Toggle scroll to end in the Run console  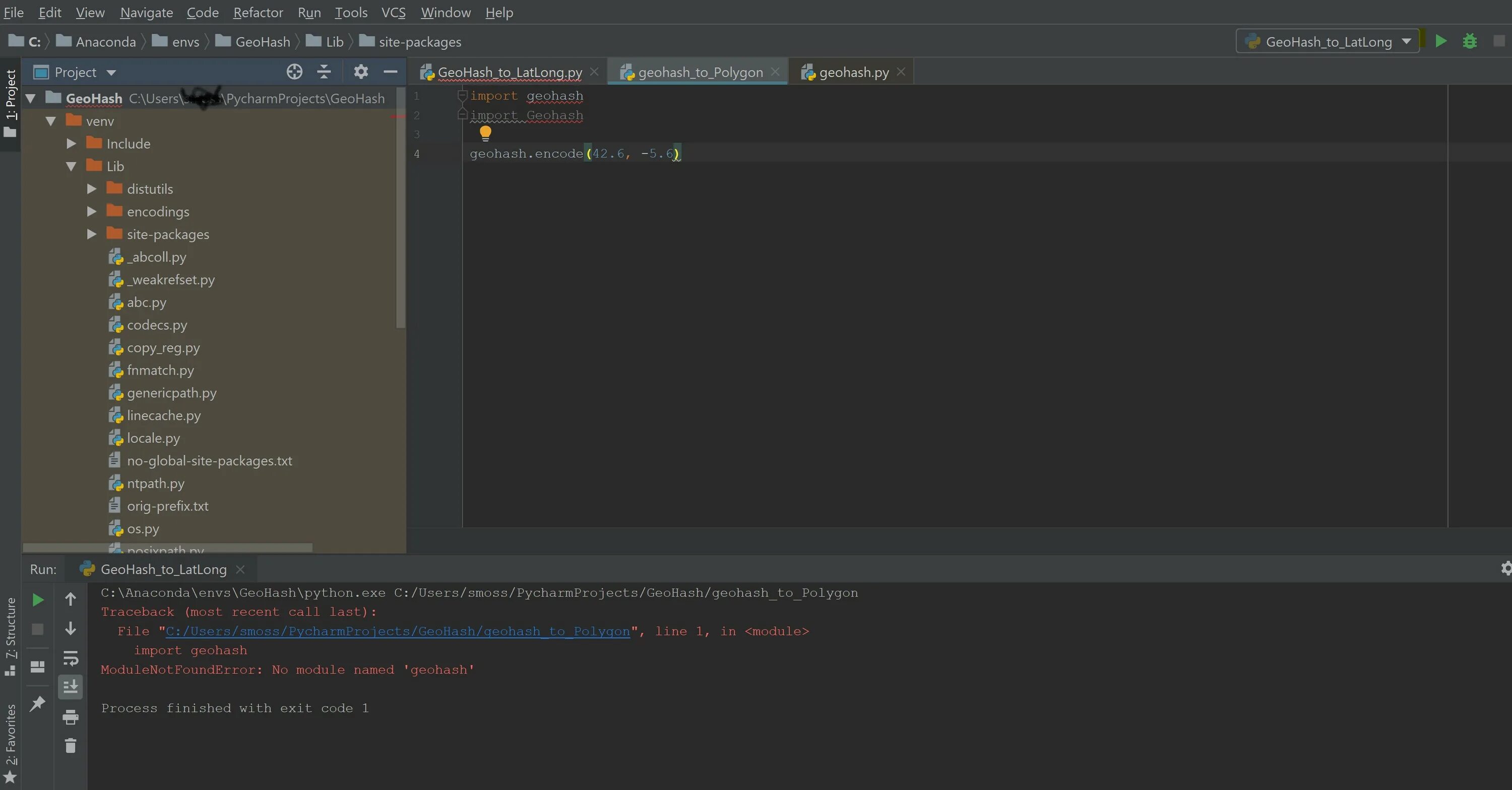(x=71, y=687)
